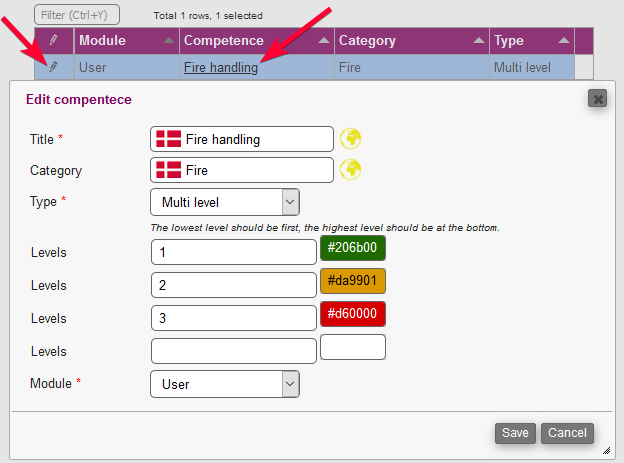Click the pencil edit icon in User row
The image size is (624, 463).
coord(54,68)
